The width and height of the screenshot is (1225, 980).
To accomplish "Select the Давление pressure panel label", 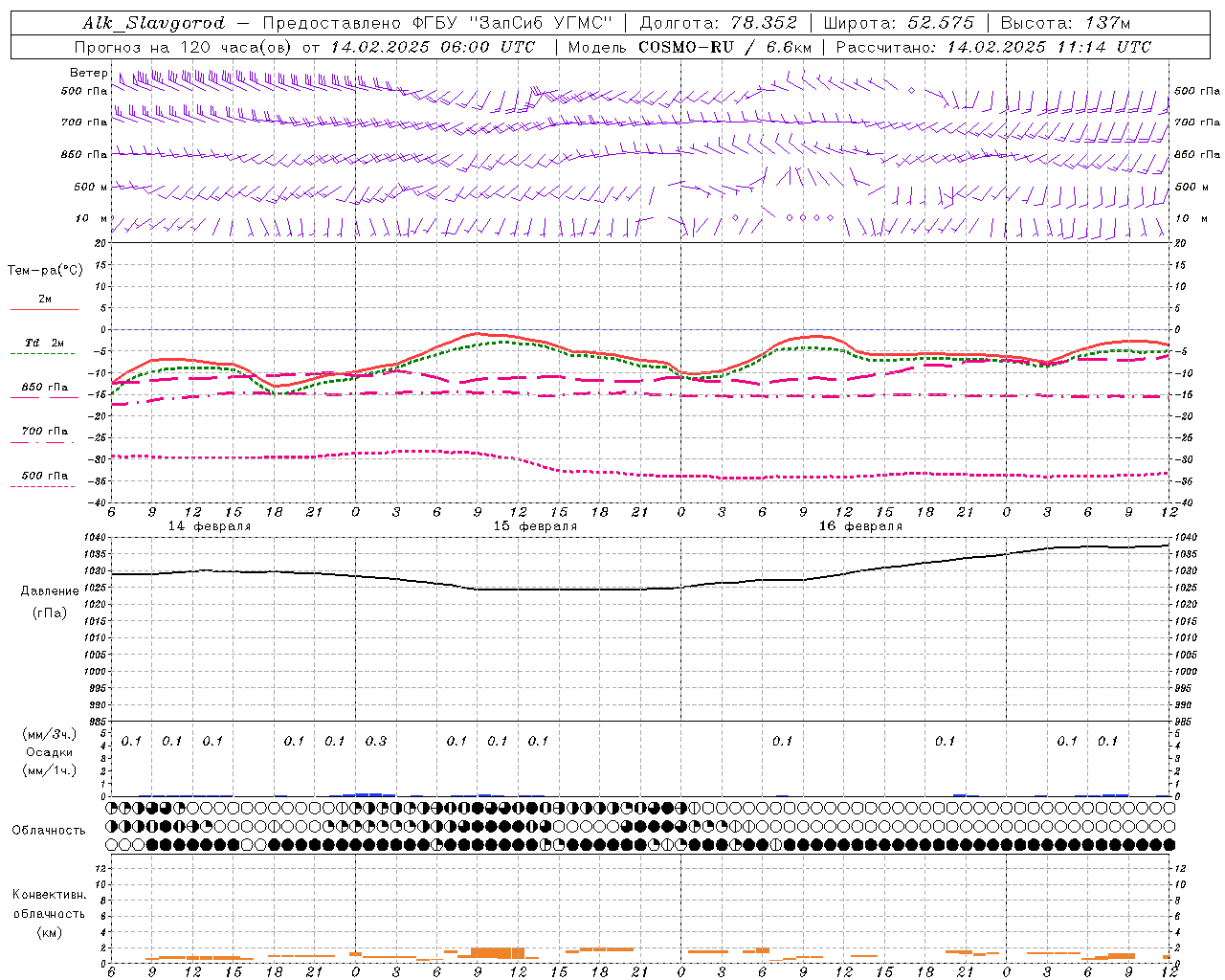I will click(x=50, y=591).
